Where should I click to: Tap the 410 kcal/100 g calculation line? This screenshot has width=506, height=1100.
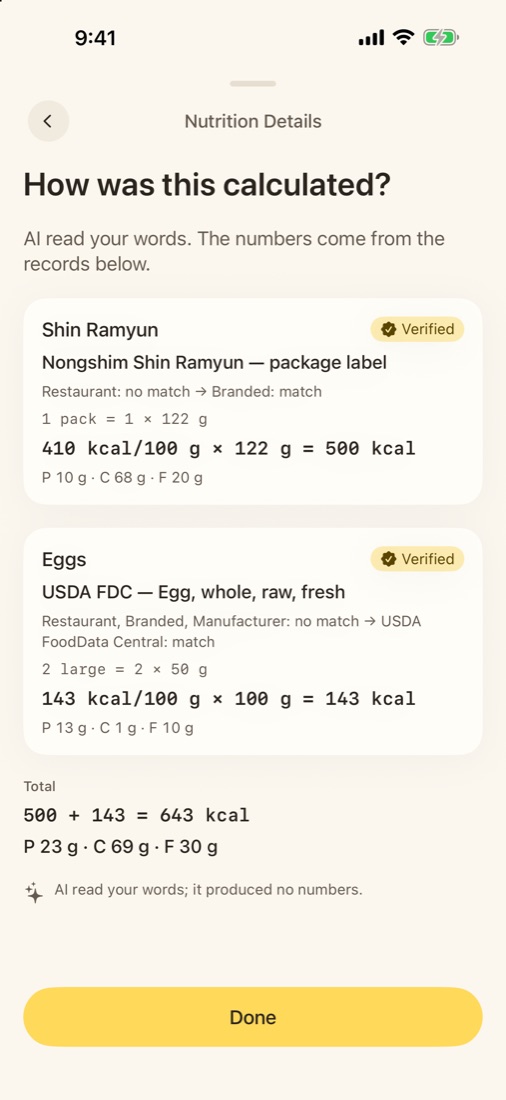(x=229, y=448)
